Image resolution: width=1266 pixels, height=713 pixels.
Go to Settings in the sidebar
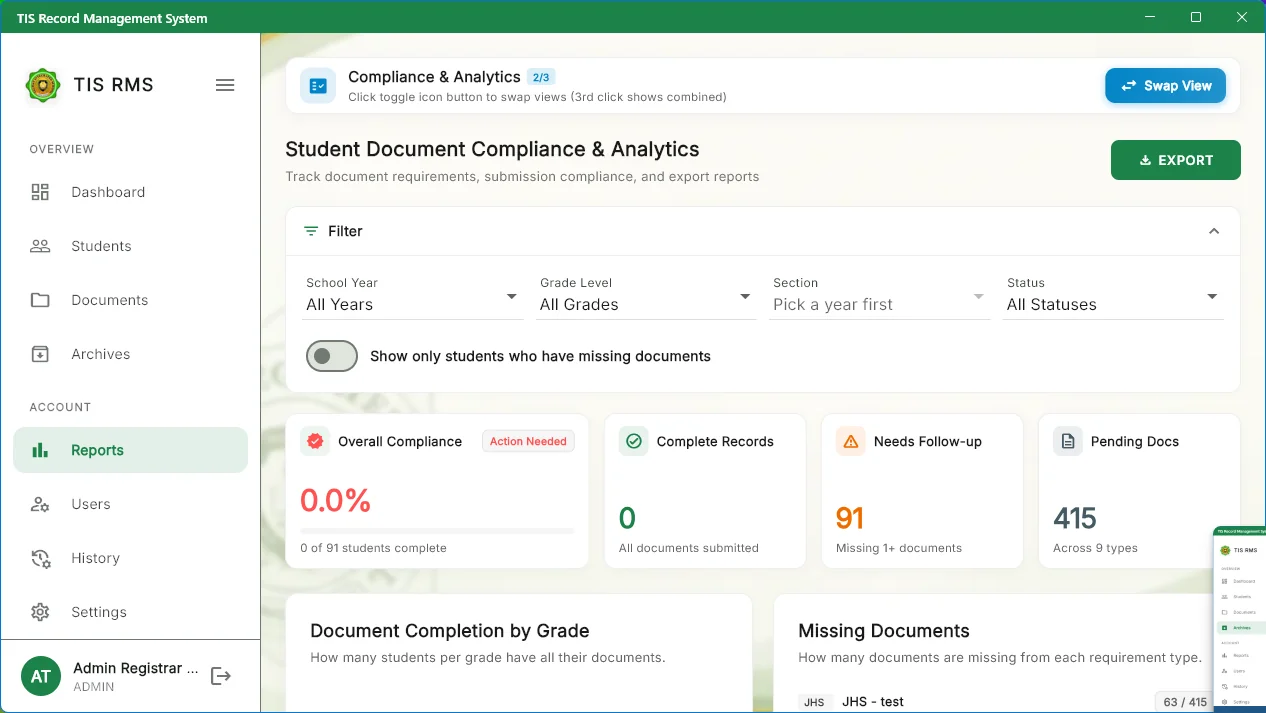(x=130, y=612)
